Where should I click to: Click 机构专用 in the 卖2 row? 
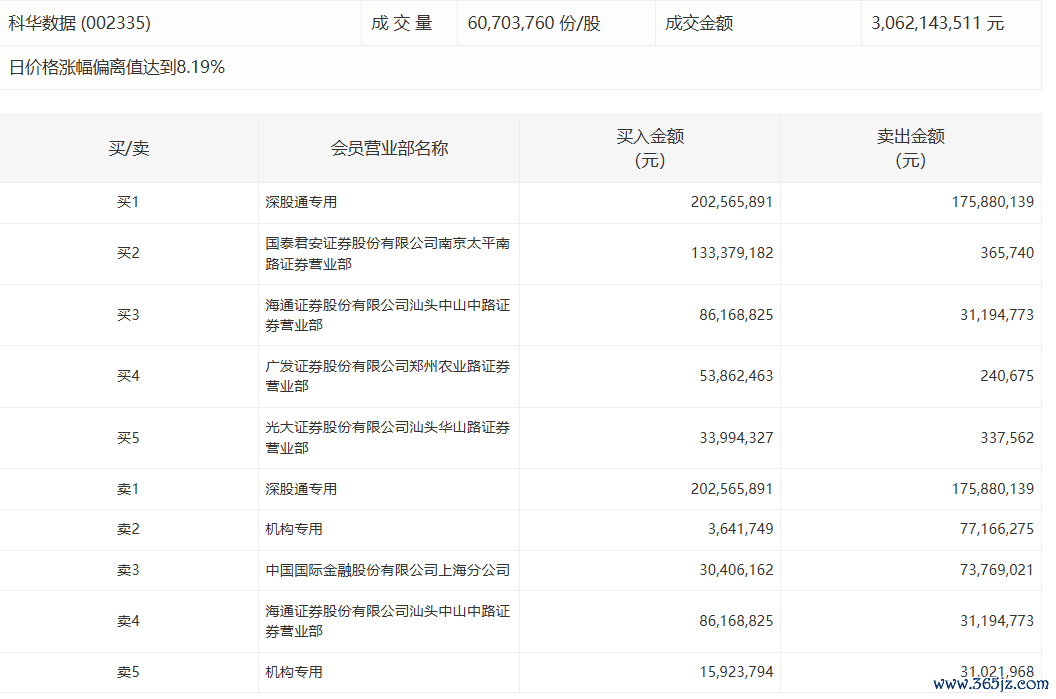tap(294, 529)
